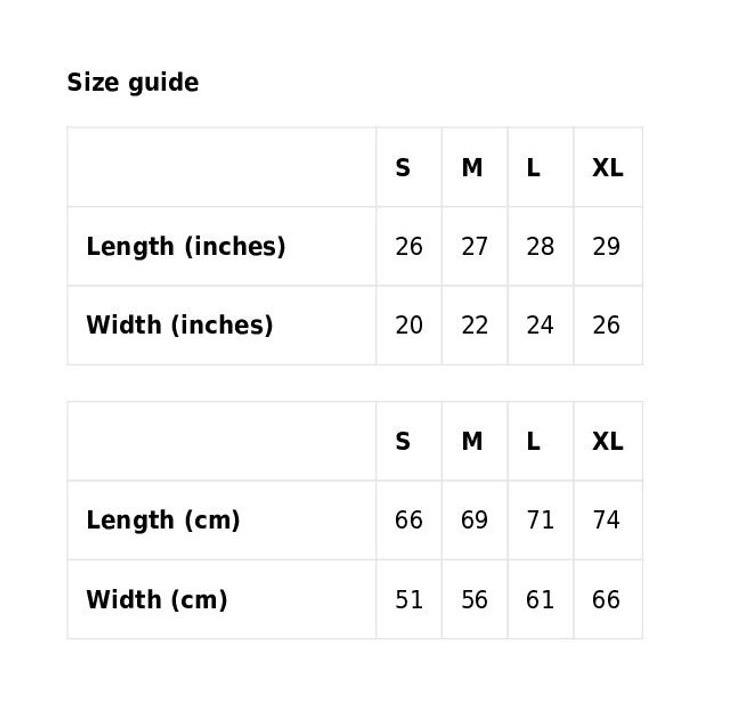This screenshot has width=740, height=716.
Task: Click the medium width value 22 inches
Action: pos(474,325)
